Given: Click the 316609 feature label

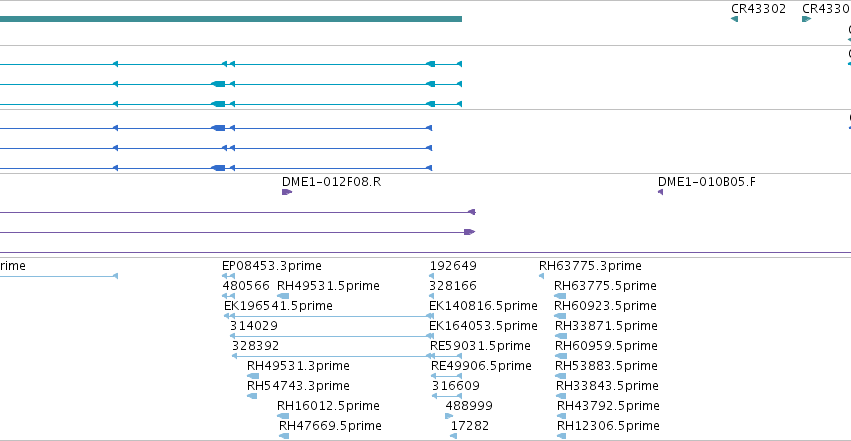Looking at the screenshot, I should pos(456,386).
